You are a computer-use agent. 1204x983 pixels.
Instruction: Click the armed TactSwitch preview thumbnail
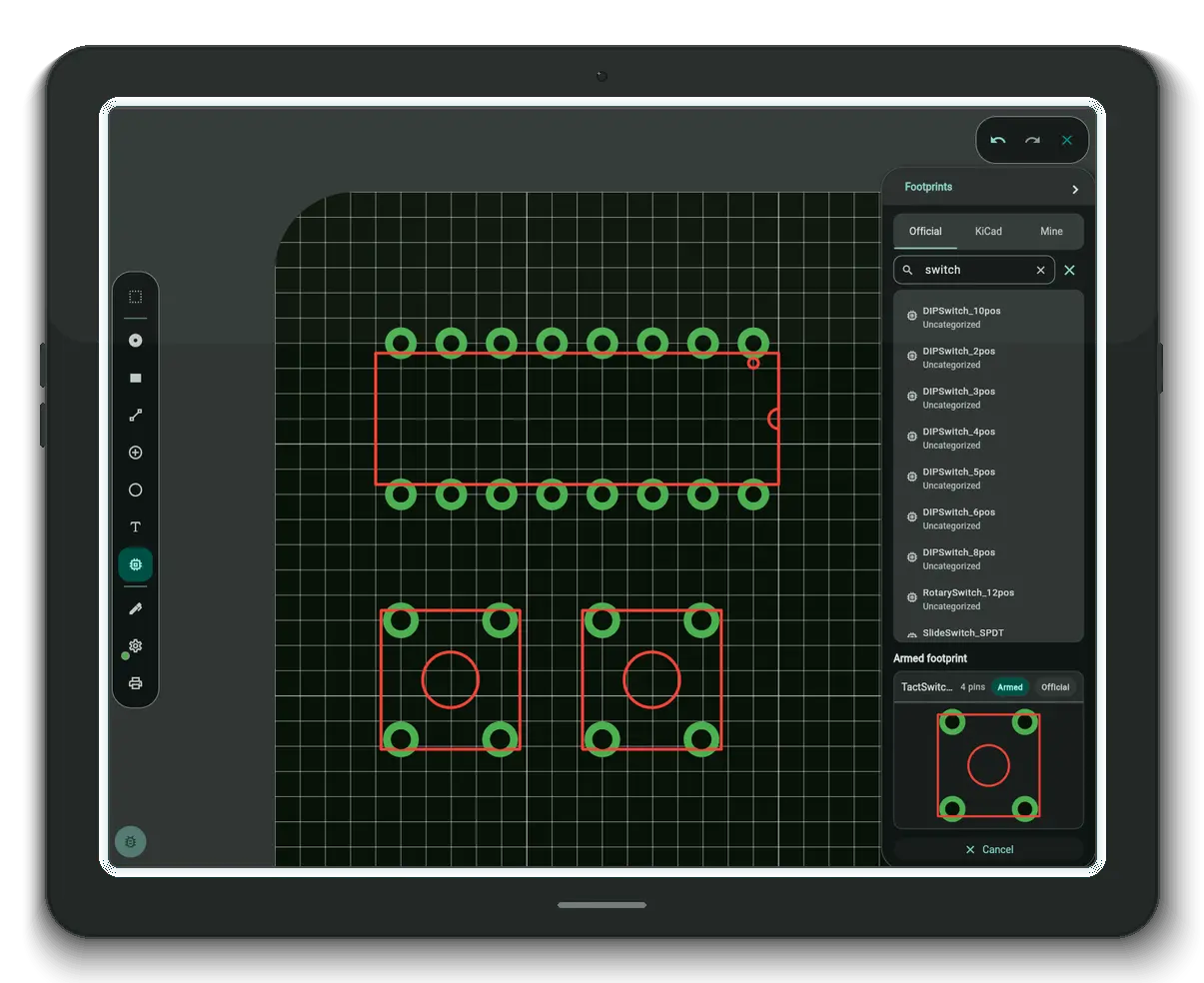pyautogui.click(x=988, y=765)
